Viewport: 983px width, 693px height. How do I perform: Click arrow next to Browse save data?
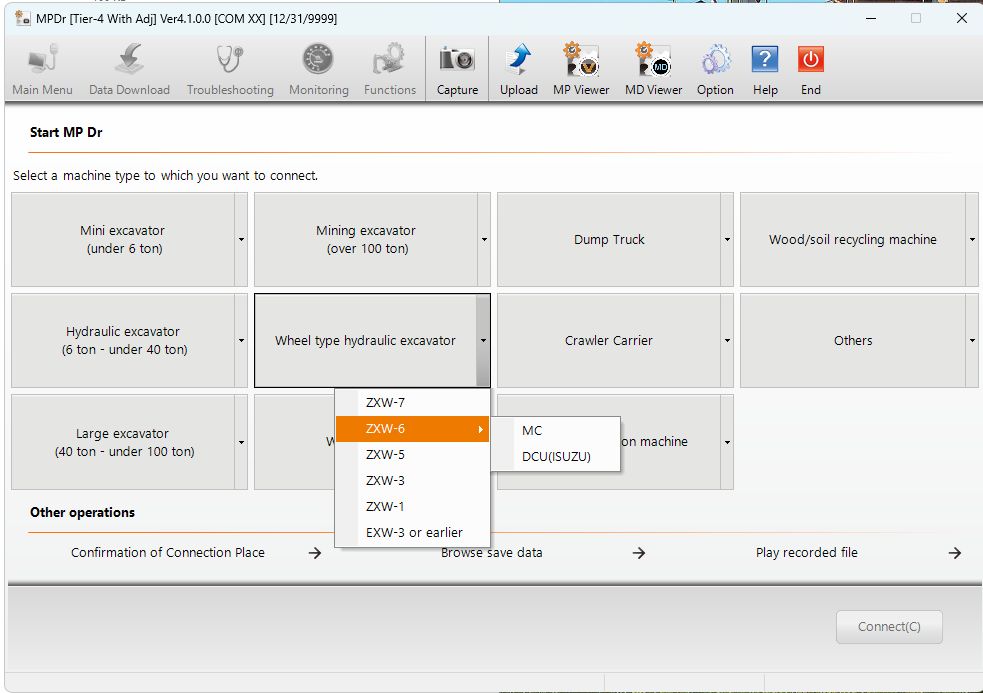(x=638, y=553)
